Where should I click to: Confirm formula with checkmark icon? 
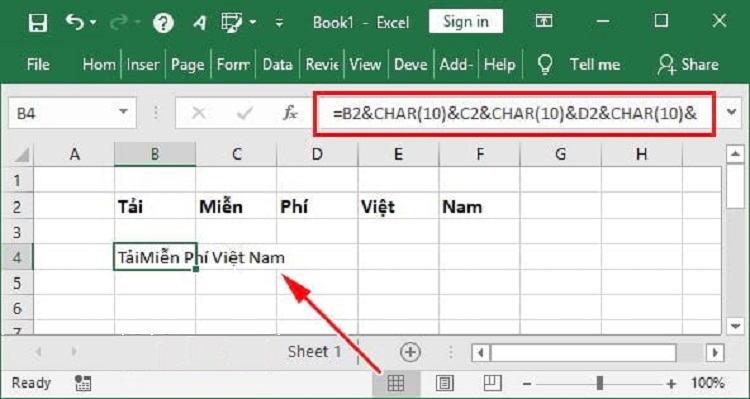click(x=245, y=113)
